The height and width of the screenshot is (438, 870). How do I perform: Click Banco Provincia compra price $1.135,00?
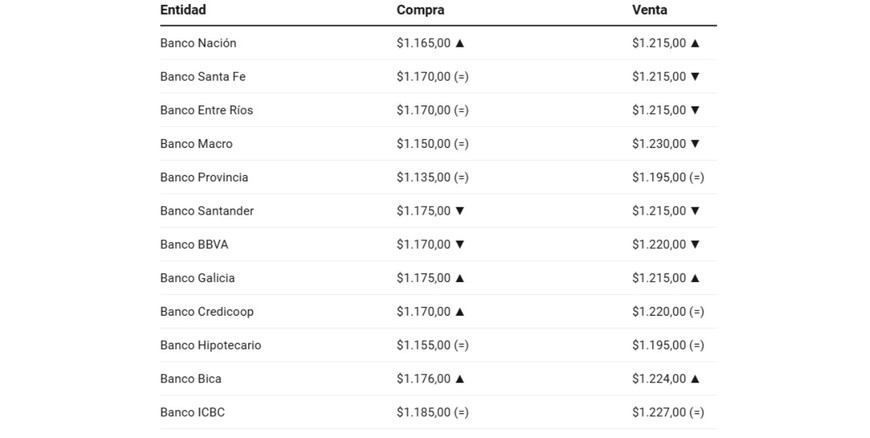tap(423, 177)
